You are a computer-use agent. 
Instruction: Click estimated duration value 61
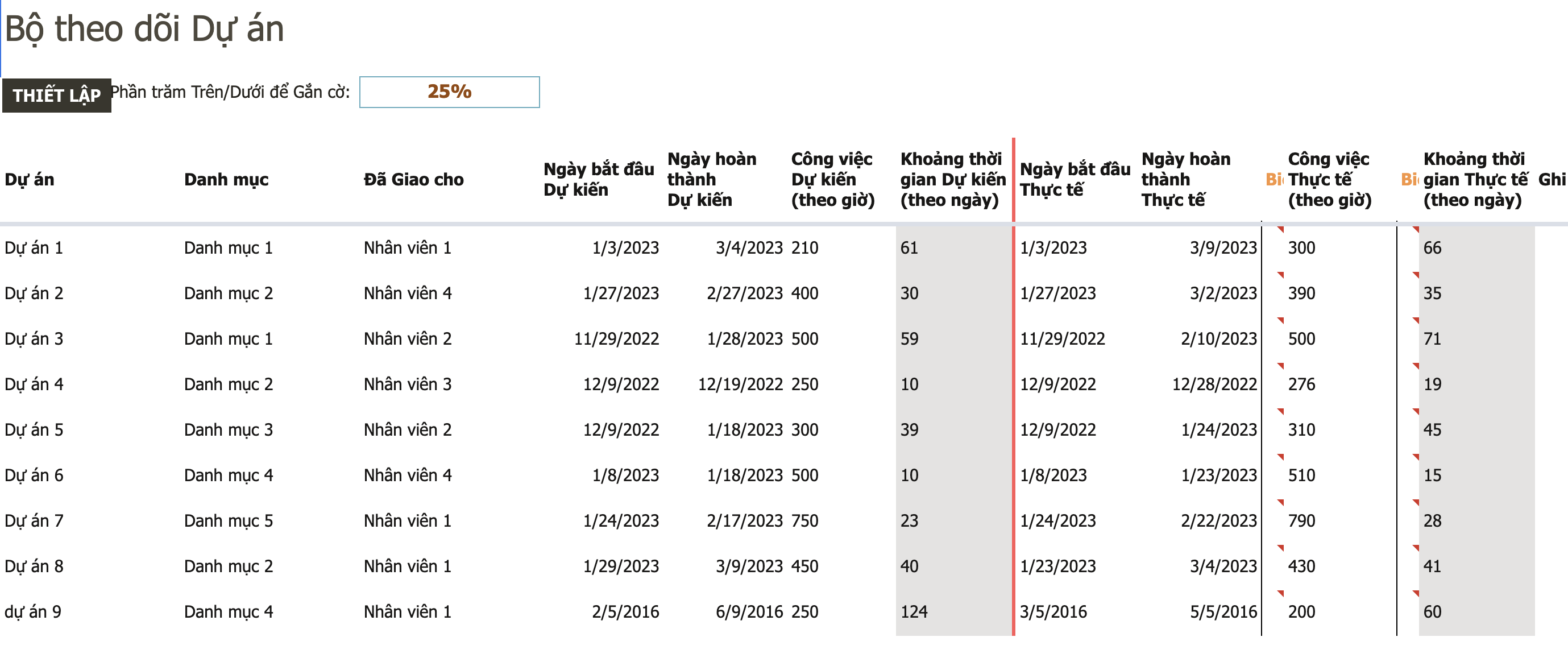click(910, 248)
